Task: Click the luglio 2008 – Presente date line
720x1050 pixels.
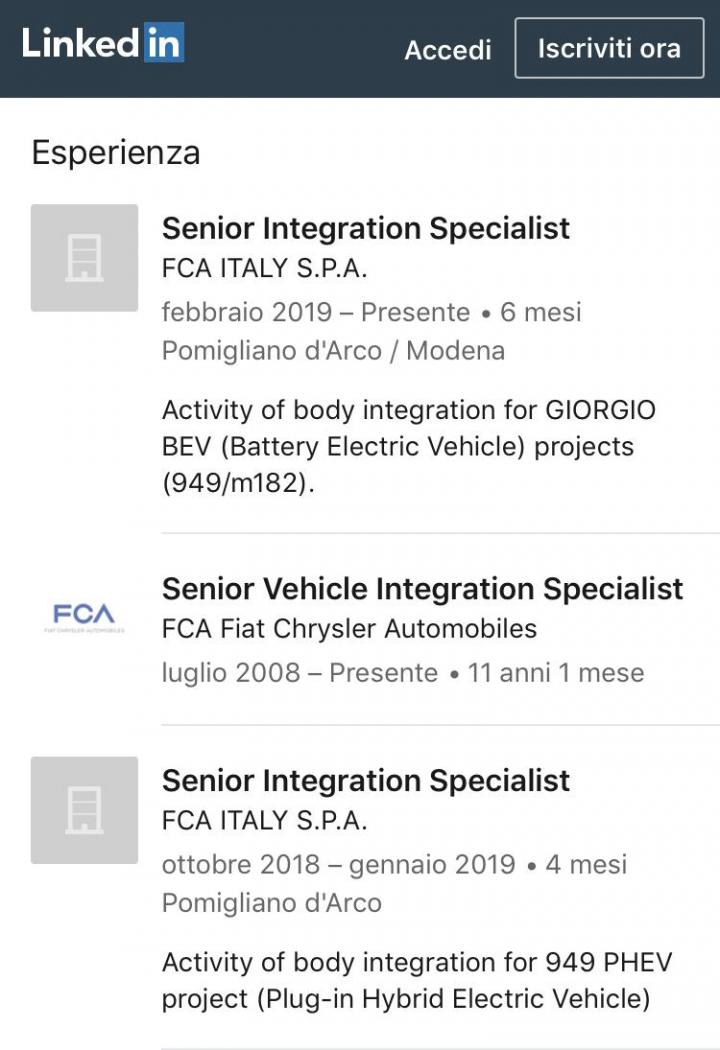Action: (402, 673)
